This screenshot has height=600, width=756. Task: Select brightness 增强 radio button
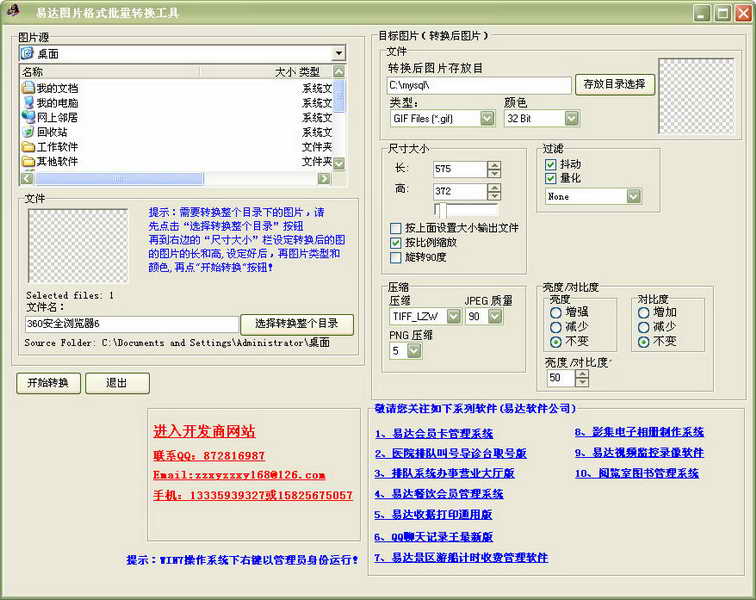pos(555,313)
